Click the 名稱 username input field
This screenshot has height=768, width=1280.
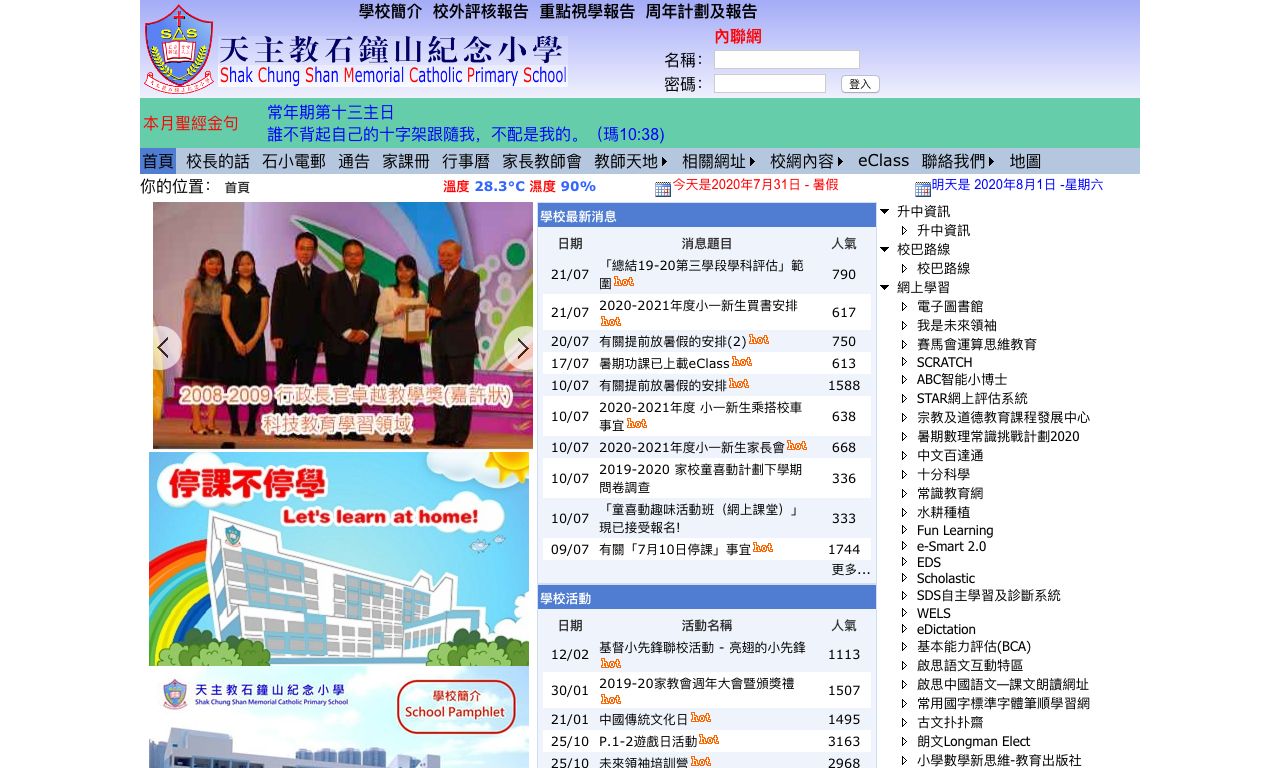pyautogui.click(x=787, y=59)
